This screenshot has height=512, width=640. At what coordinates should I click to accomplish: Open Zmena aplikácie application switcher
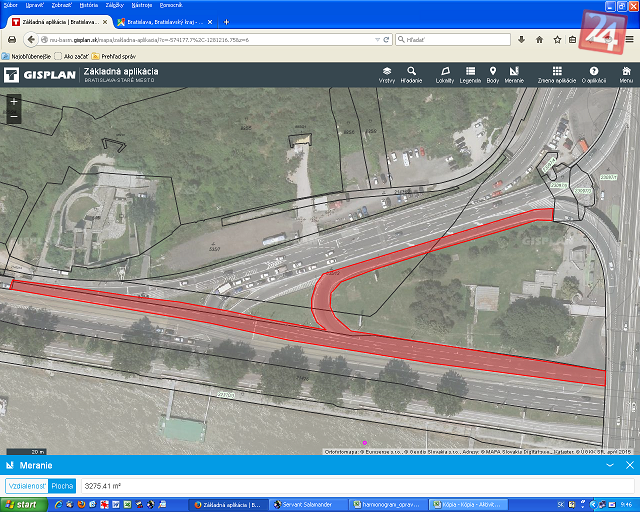[557, 74]
